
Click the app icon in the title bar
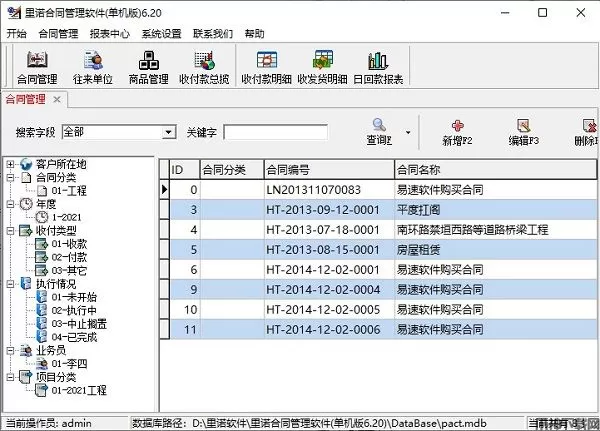[x=14, y=13]
